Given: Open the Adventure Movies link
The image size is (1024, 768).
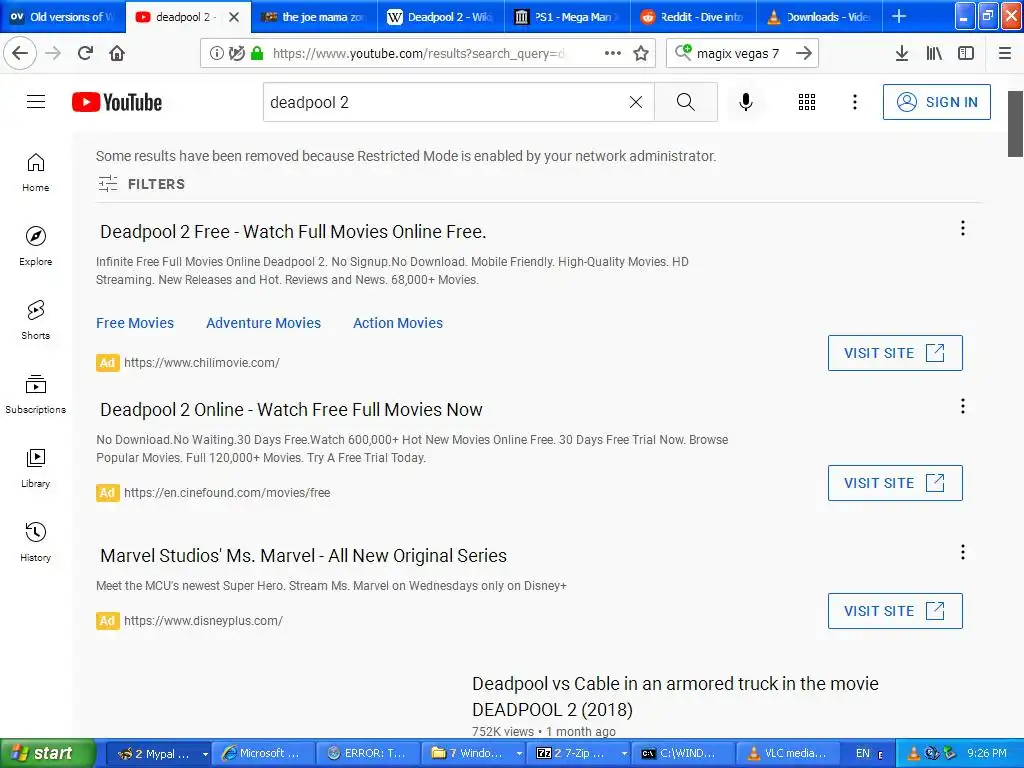Looking at the screenshot, I should point(263,323).
